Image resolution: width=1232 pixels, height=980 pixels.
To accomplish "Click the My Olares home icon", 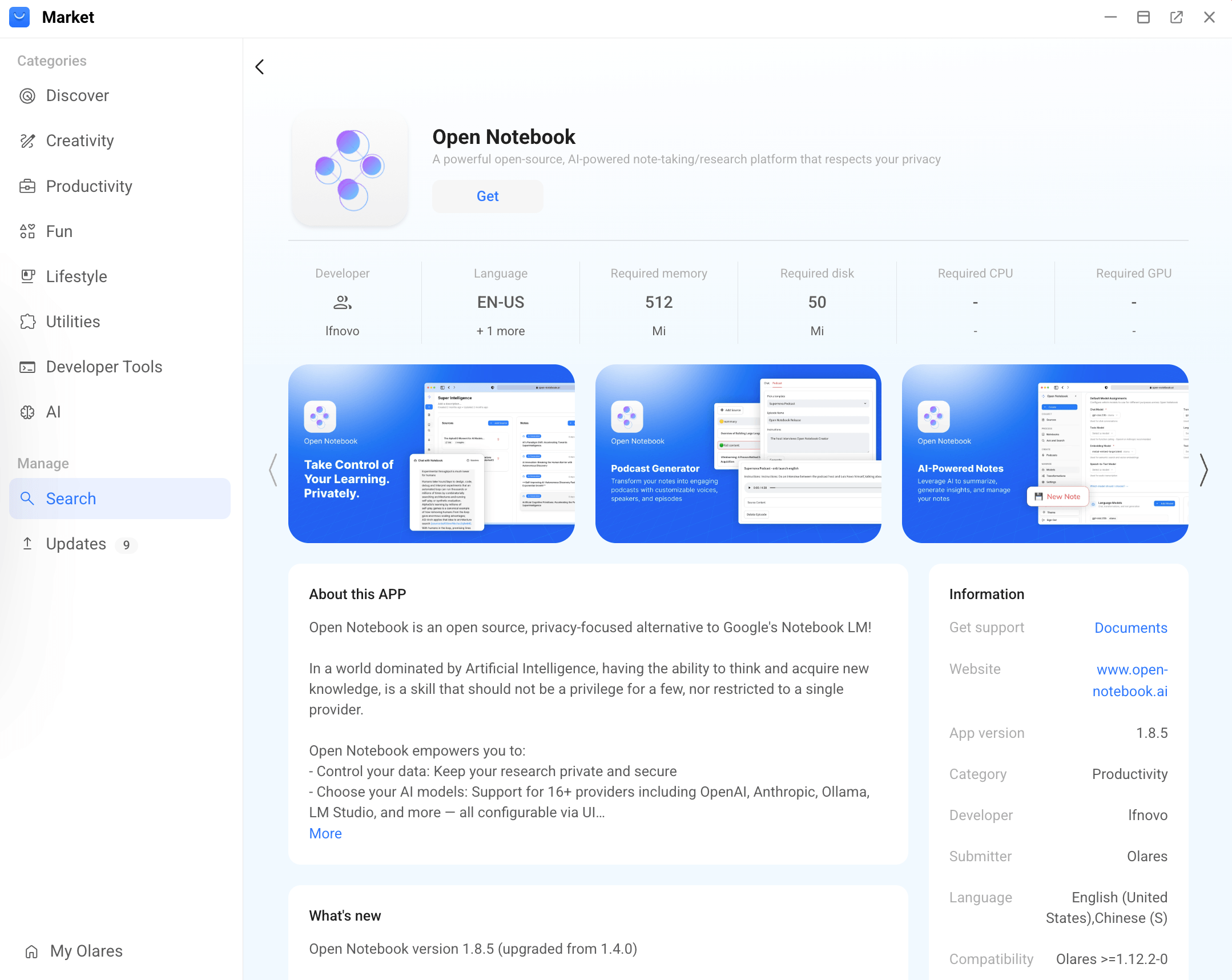I will [31, 951].
